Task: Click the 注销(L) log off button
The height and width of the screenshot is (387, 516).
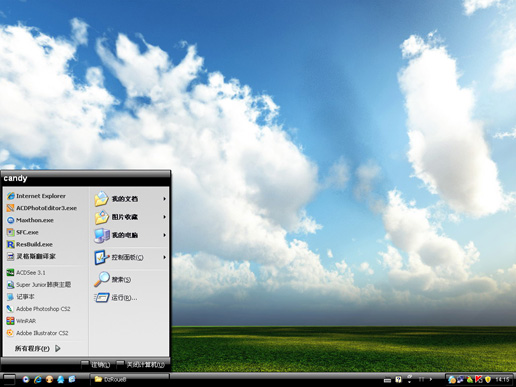Action: pos(96,365)
